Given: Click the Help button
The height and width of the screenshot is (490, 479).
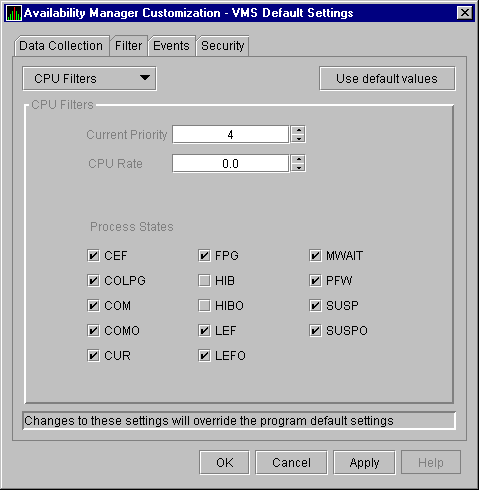Looking at the screenshot, I should (x=431, y=462).
